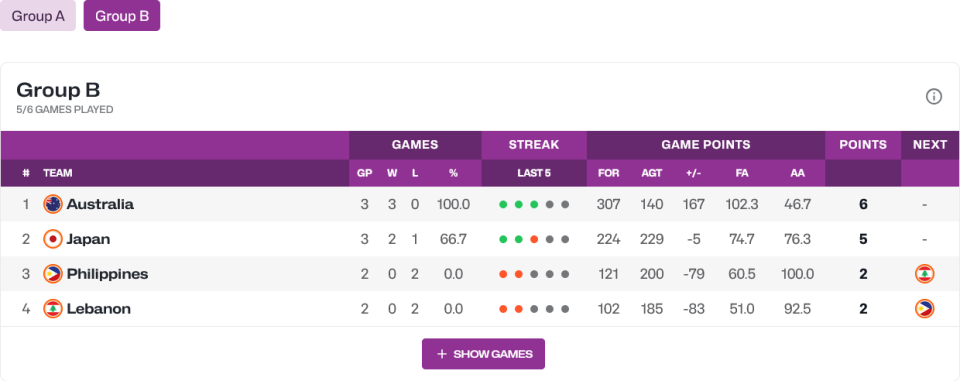Image resolution: width=960 pixels, height=381 pixels.
Task: Click the LAST 5 streak header
Action: (534, 173)
